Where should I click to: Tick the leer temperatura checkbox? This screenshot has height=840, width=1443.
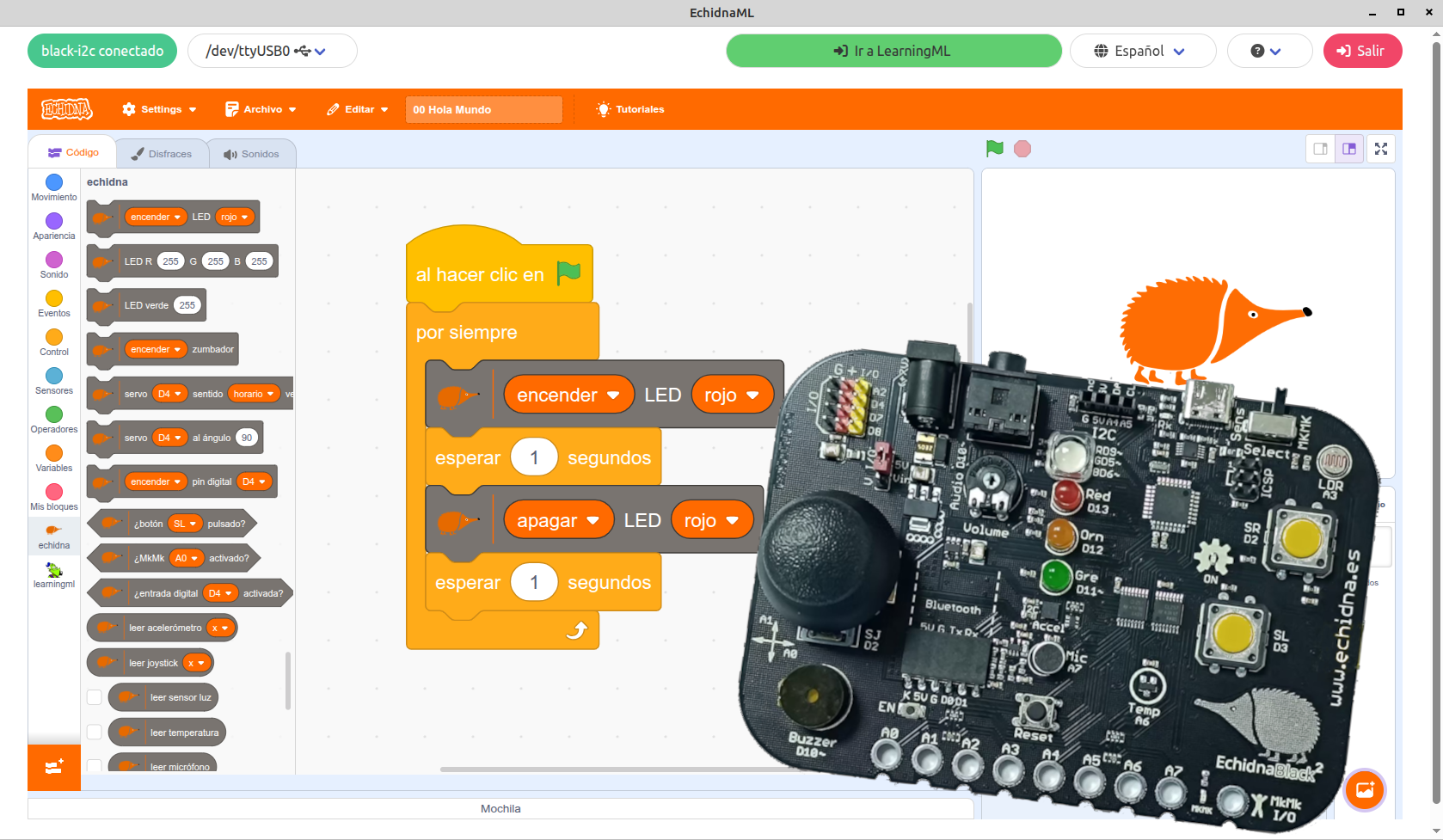coord(95,733)
